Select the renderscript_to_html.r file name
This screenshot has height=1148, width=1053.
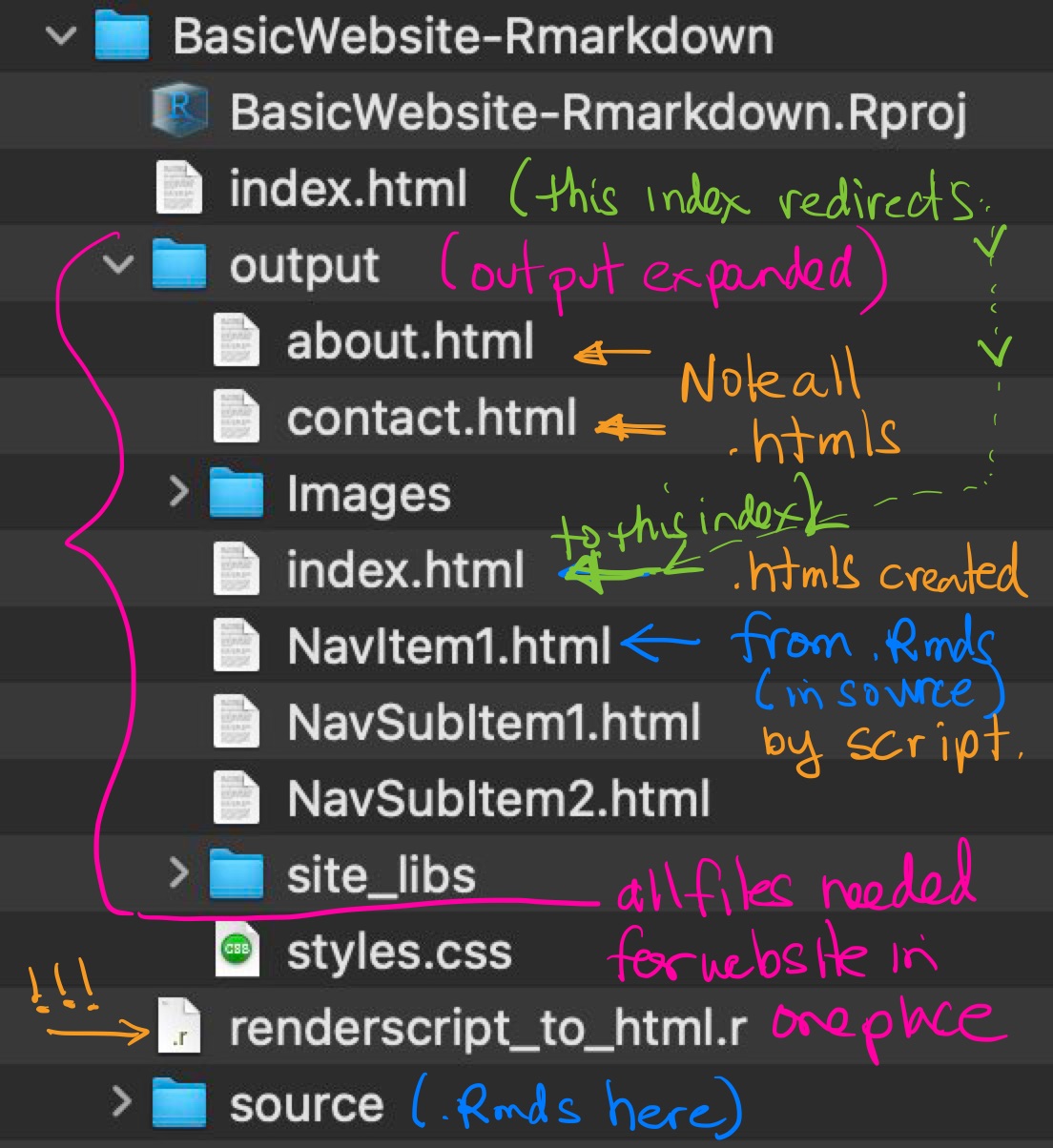488,1029
